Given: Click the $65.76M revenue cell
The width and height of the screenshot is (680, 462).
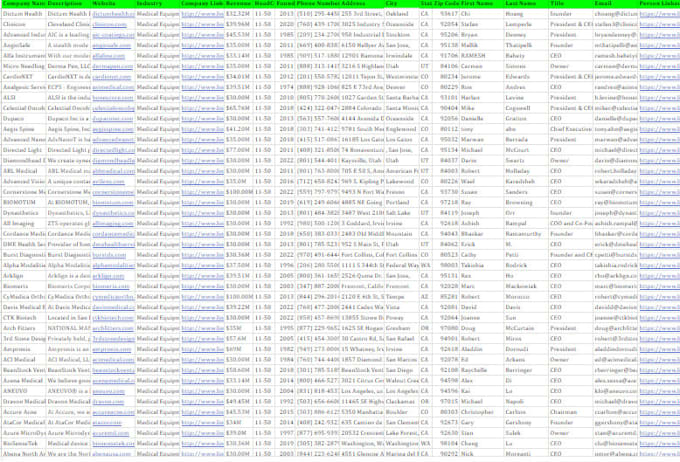Looking at the screenshot, I should (239, 108).
